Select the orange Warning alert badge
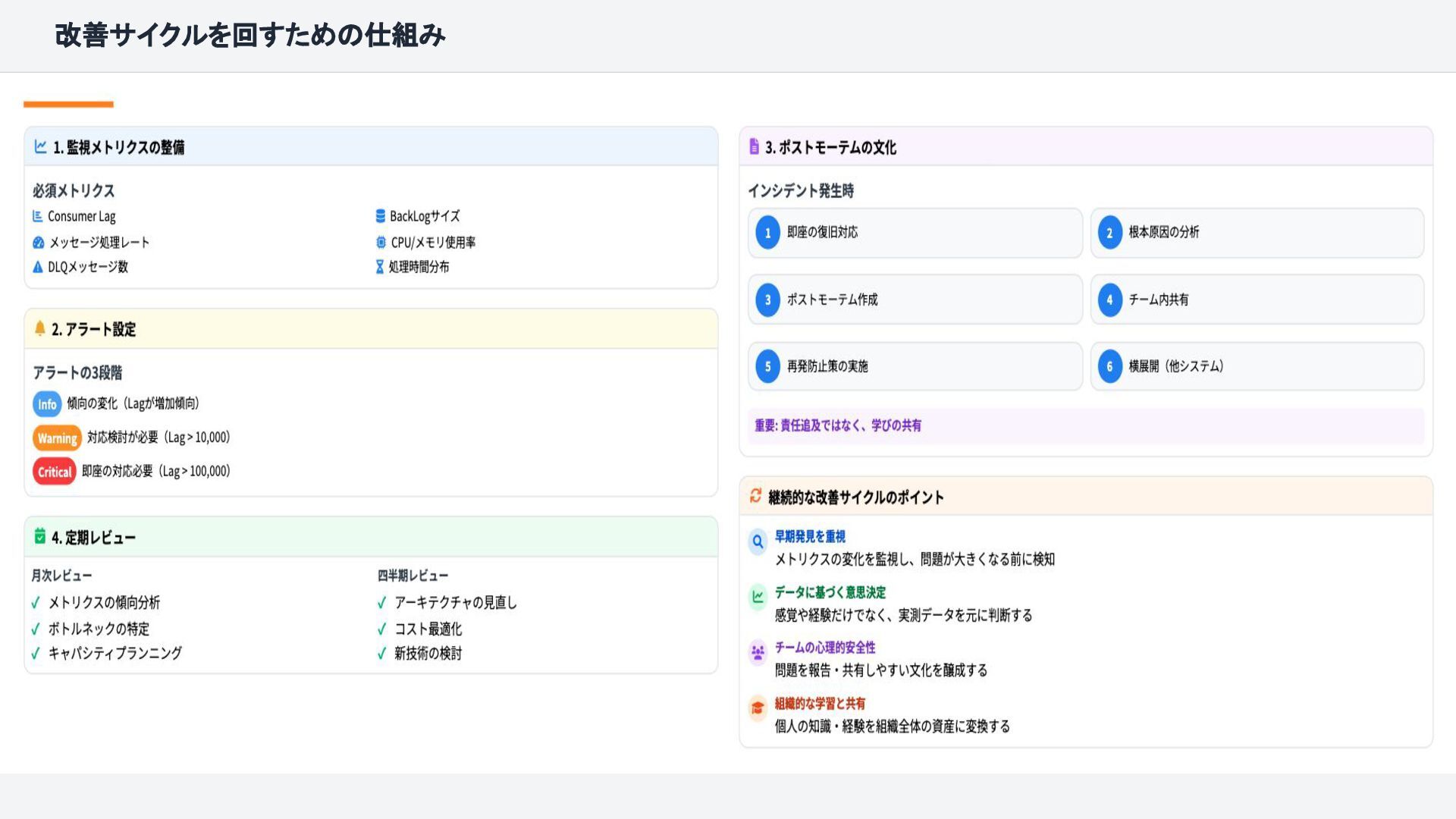1456x819 pixels. pyautogui.click(x=57, y=438)
